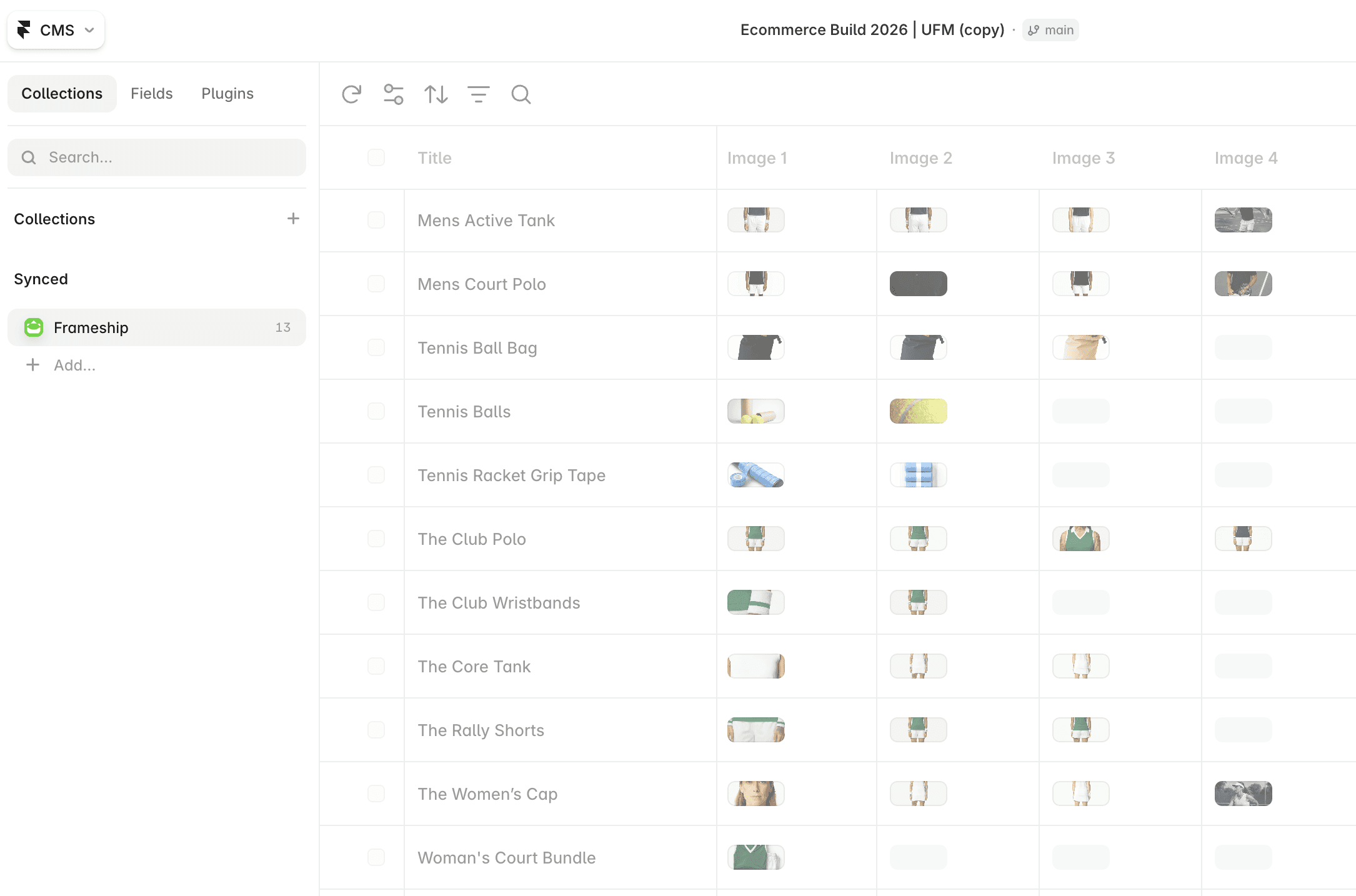Click Woman's Court Bundle Image 1 thumbnail
1356x896 pixels.
pyautogui.click(x=756, y=857)
